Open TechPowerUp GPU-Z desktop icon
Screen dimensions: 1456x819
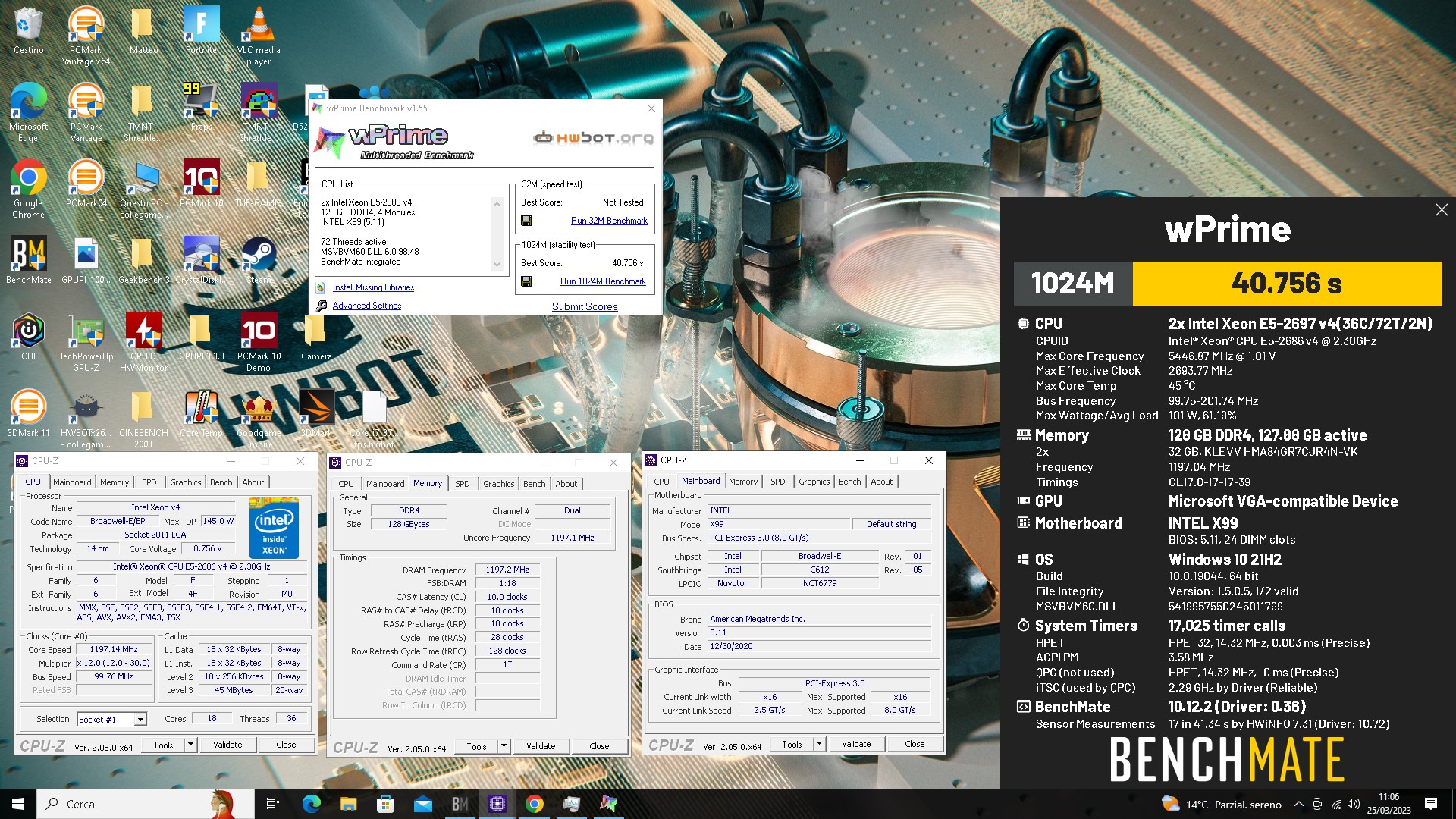[x=86, y=342]
